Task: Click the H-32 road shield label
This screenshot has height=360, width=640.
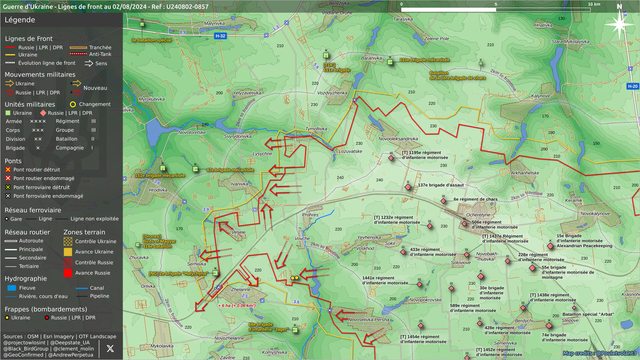Action: click(x=220, y=36)
